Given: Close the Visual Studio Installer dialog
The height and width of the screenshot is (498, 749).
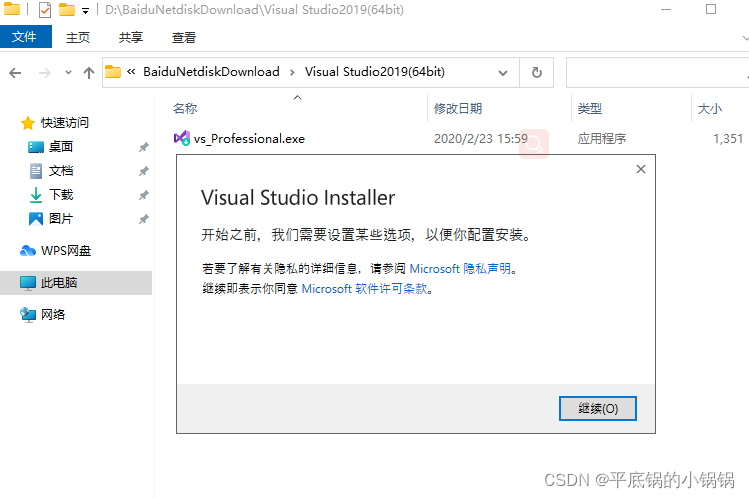Looking at the screenshot, I should coord(641,169).
